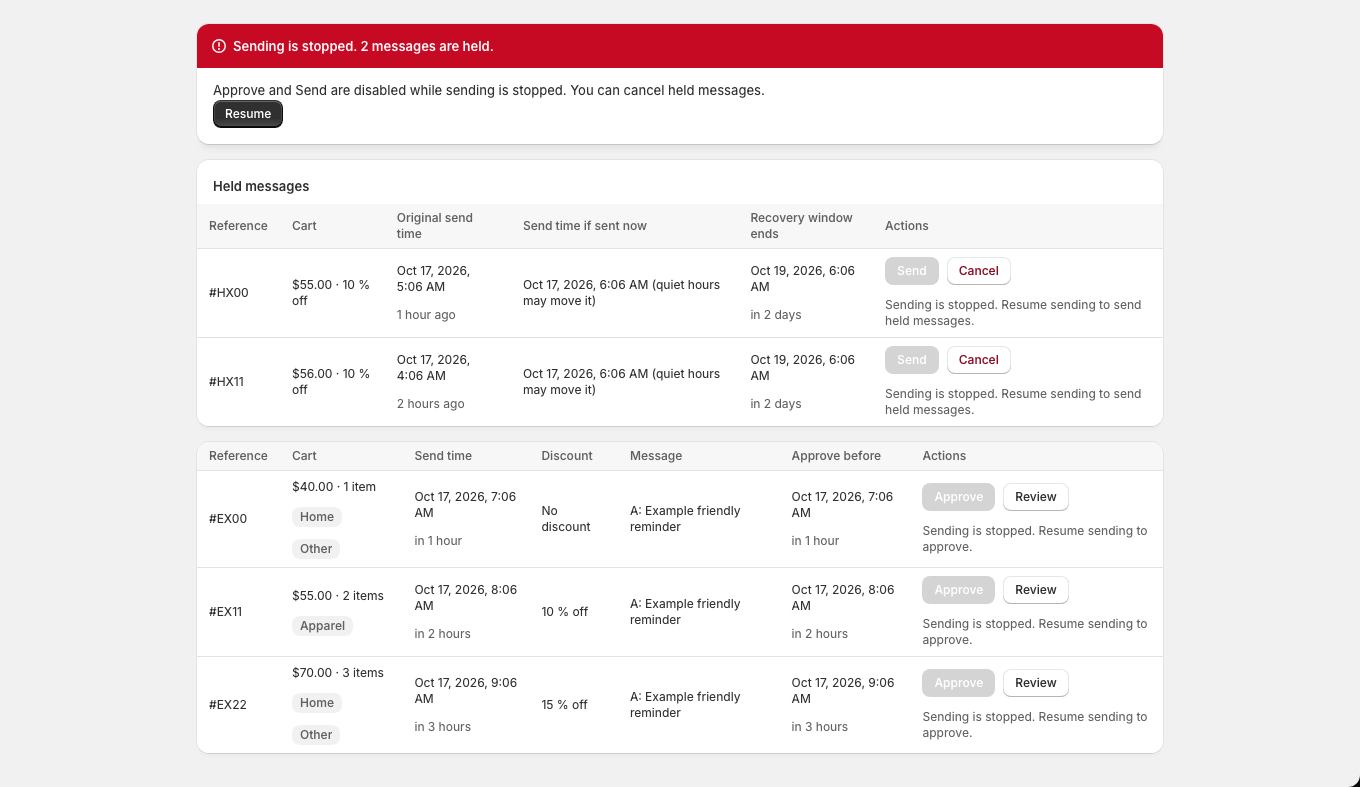Click the "in 3 hours" send time text in row #EX22
Screen dimensions: 1360x787
443,727
